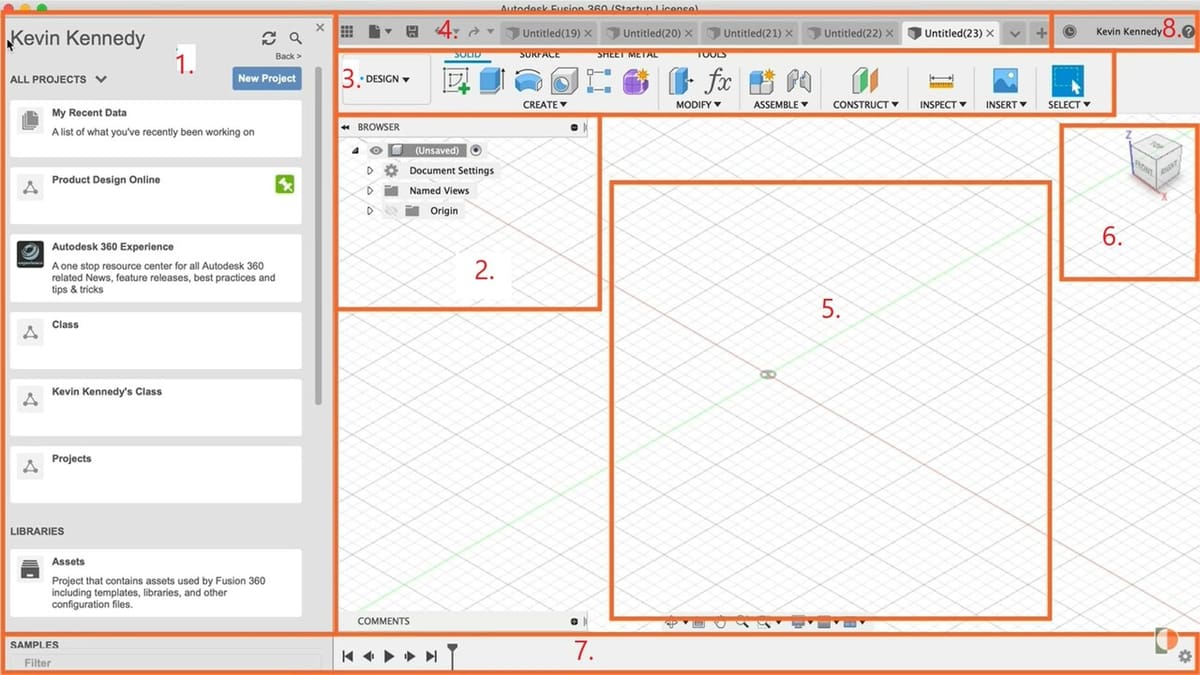Click the Insert image icon
The height and width of the screenshot is (675, 1200).
pos(1004,81)
